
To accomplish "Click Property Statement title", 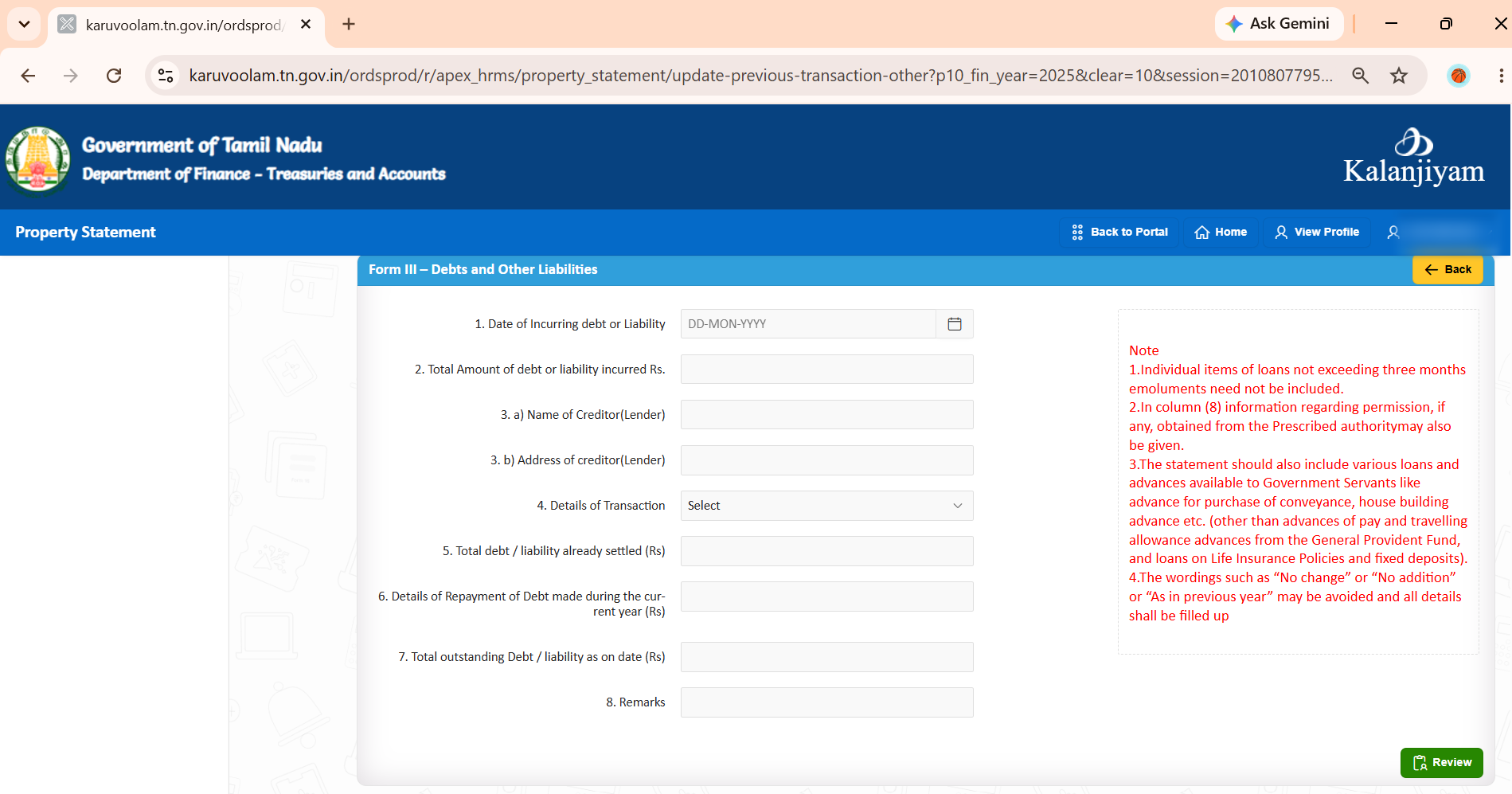I will 85,233.
